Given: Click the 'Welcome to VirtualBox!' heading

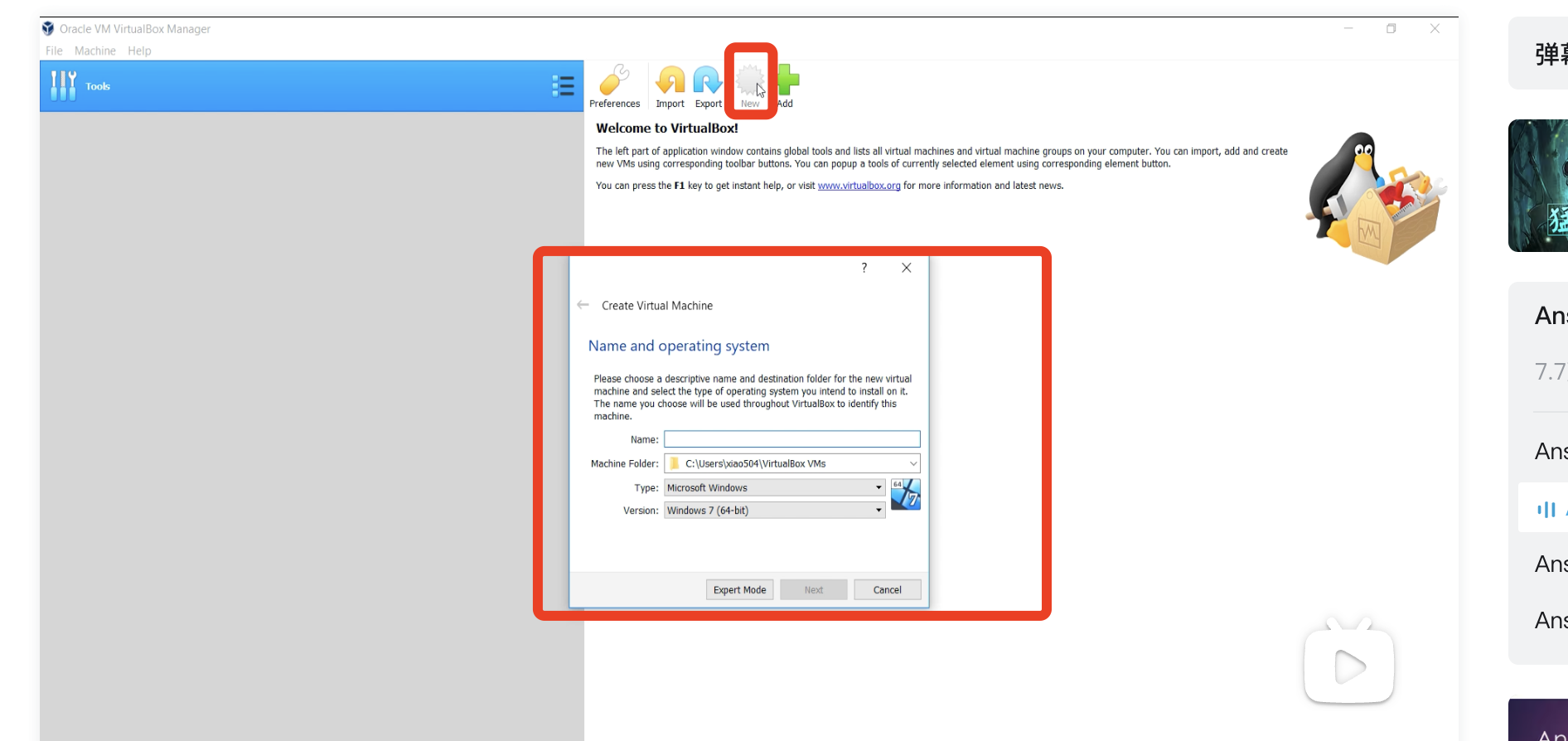Looking at the screenshot, I should (x=667, y=128).
